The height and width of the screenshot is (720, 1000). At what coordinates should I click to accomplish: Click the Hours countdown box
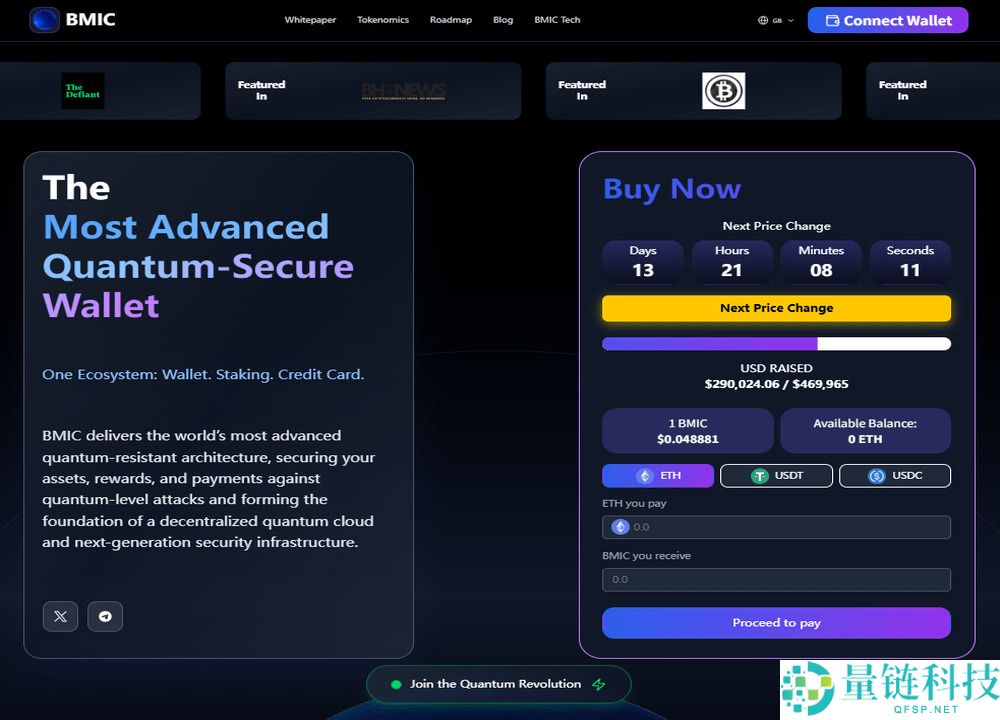click(732, 261)
